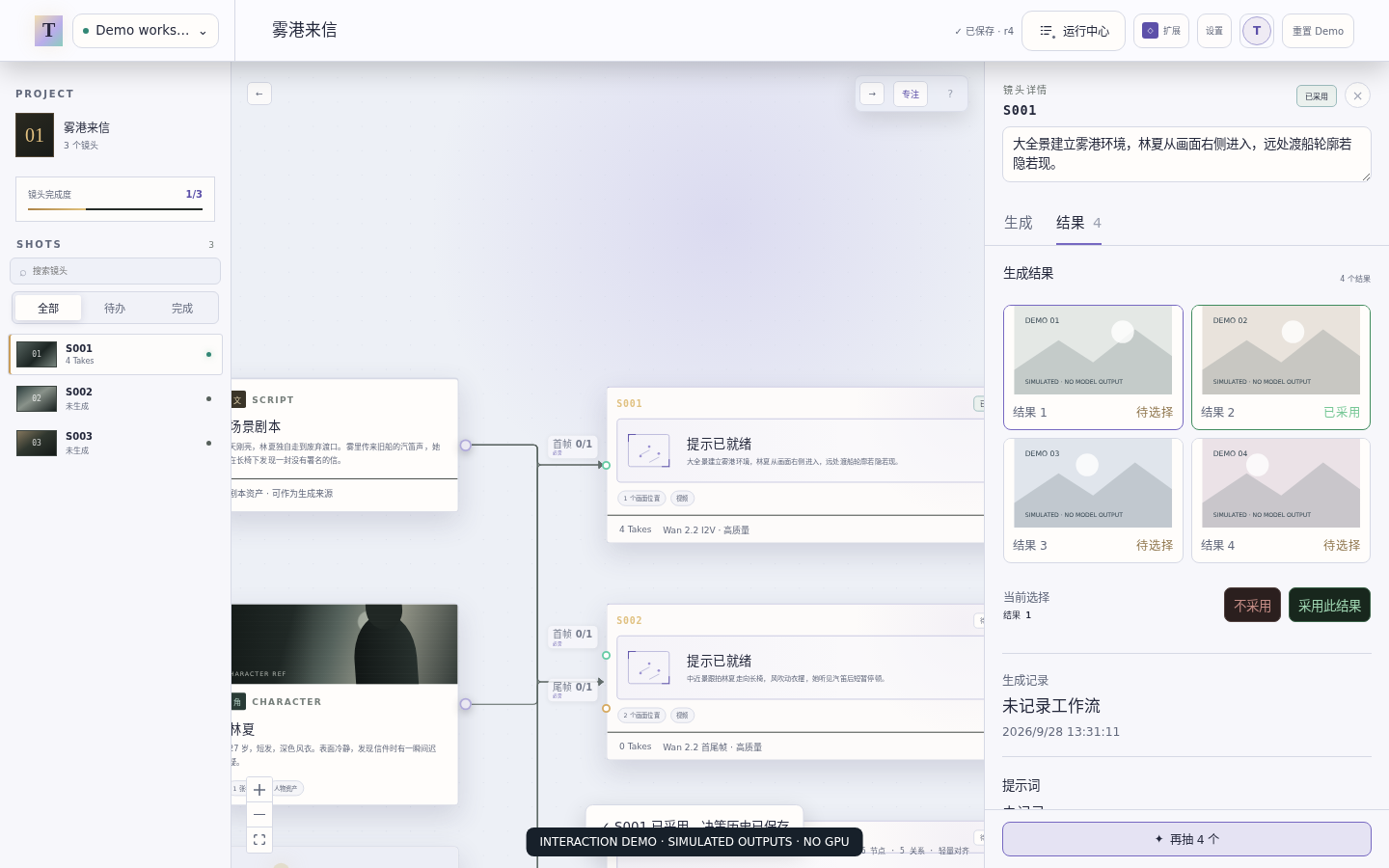The width and height of the screenshot is (1389, 868).
Task: Click the 首帧 0/1 label of S001
Action: click(x=572, y=445)
